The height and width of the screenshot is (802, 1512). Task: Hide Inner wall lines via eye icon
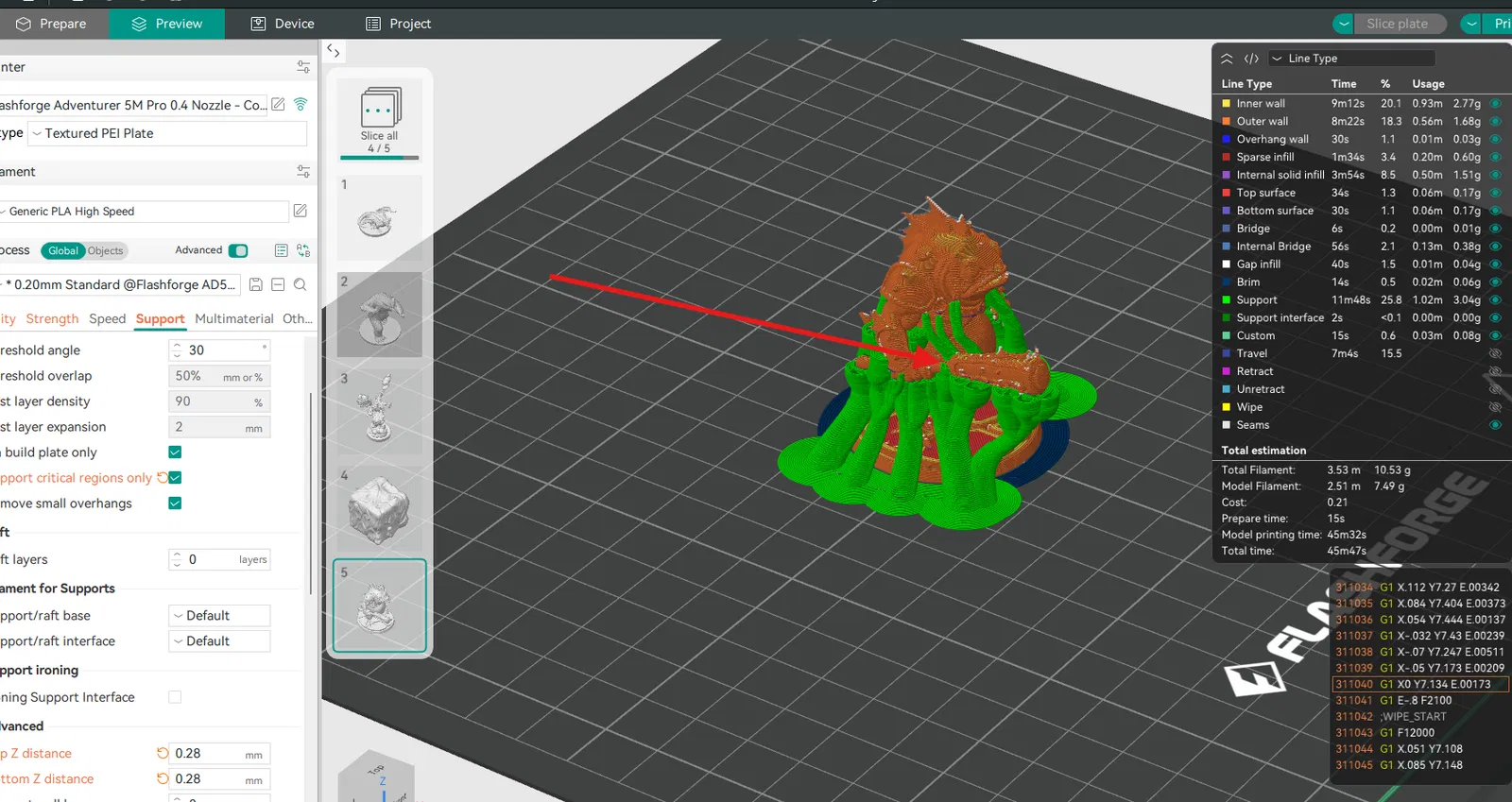[1495, 103]
